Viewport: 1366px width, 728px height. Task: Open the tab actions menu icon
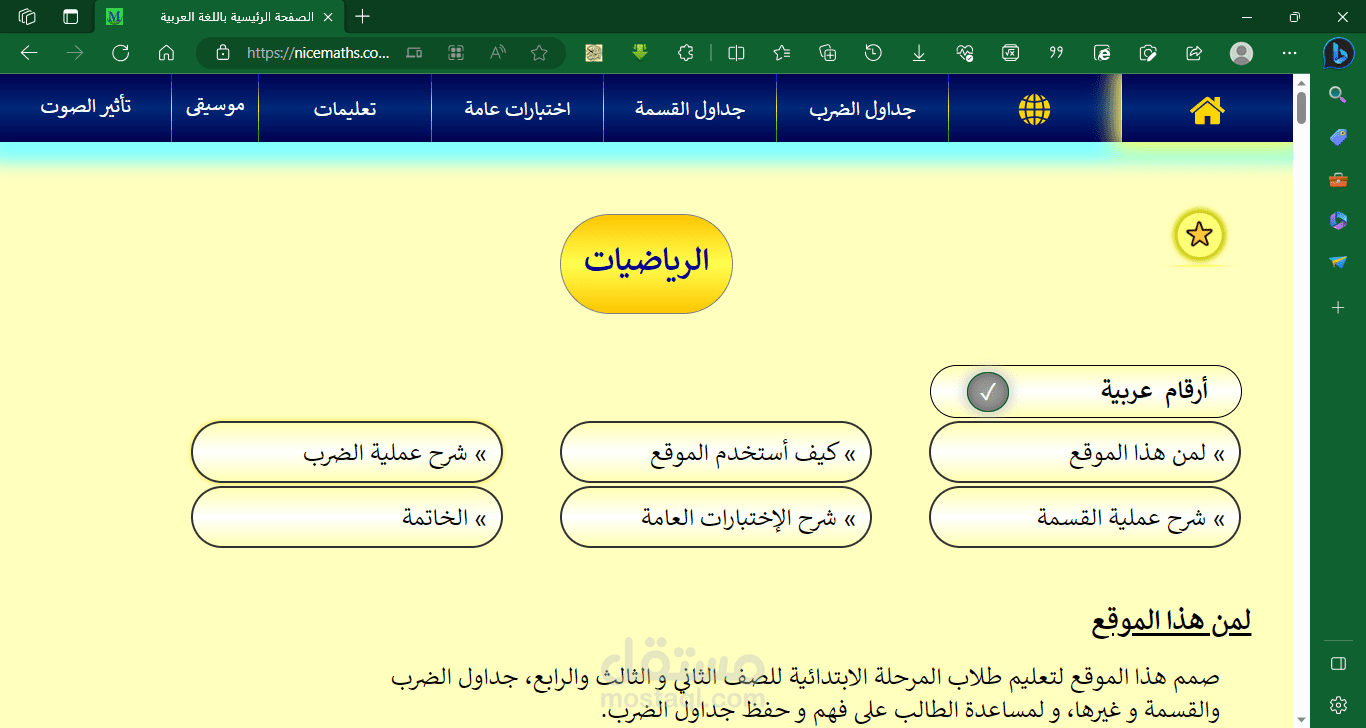click(x=71, y=17)
